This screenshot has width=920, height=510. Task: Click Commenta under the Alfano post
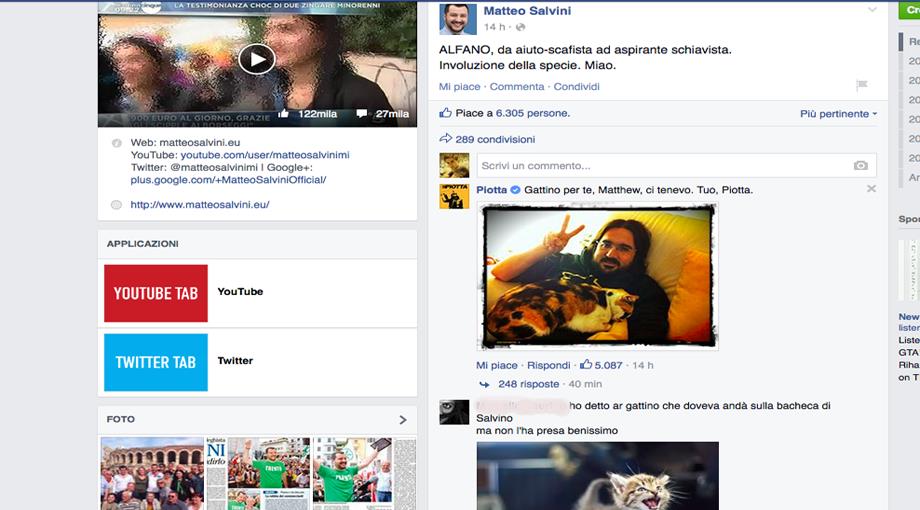[x=517, y=86]
